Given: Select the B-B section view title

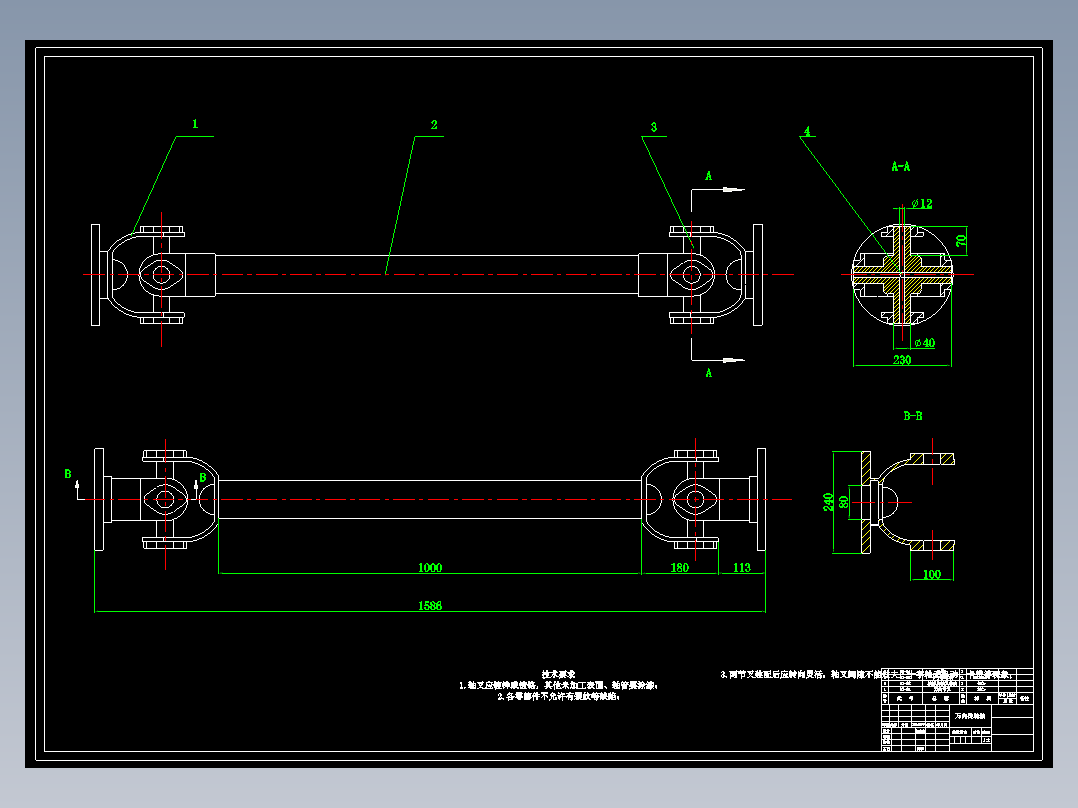Looking at the screenshot, I should point(913,416).
